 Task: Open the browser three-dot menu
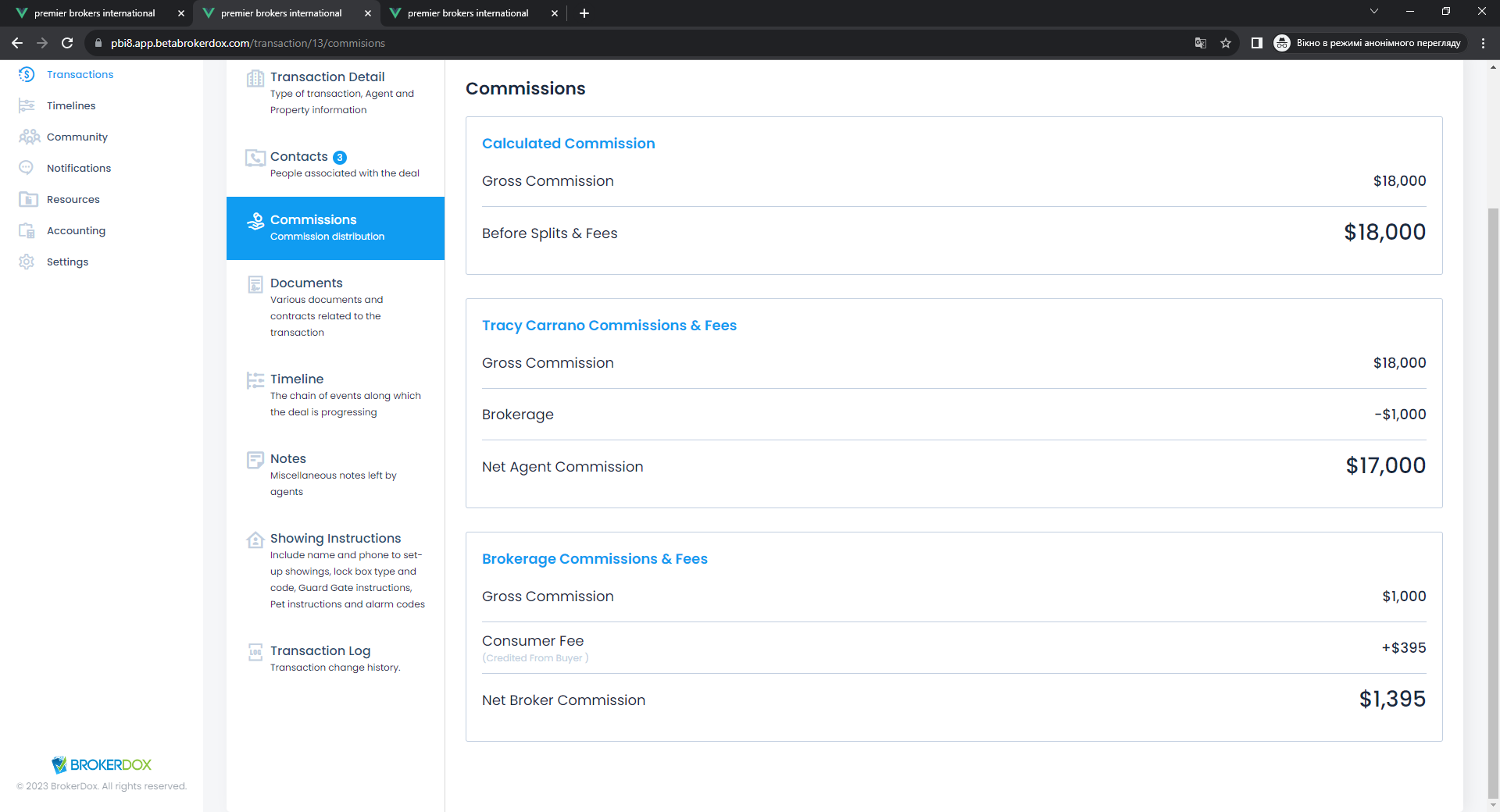tap(1483, 43)
